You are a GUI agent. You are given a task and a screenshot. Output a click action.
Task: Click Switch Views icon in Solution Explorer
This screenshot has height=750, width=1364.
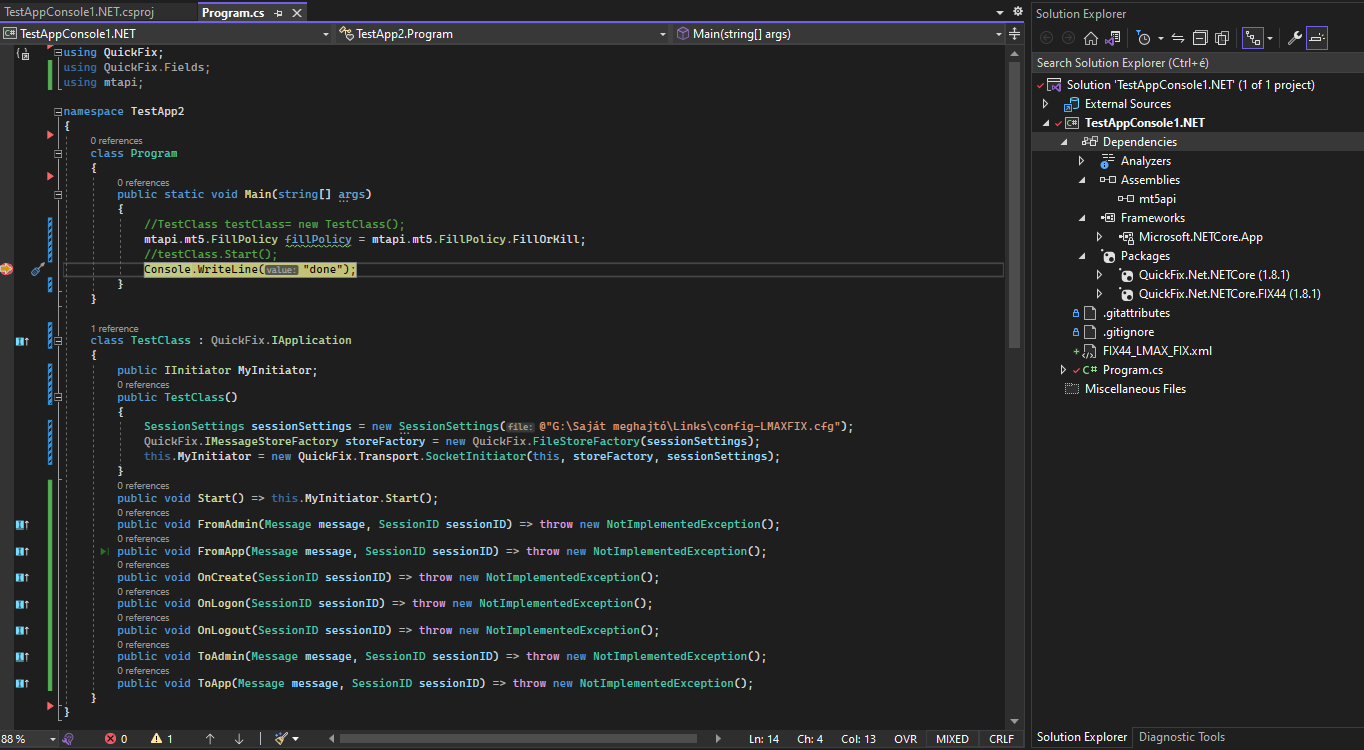1113,38
